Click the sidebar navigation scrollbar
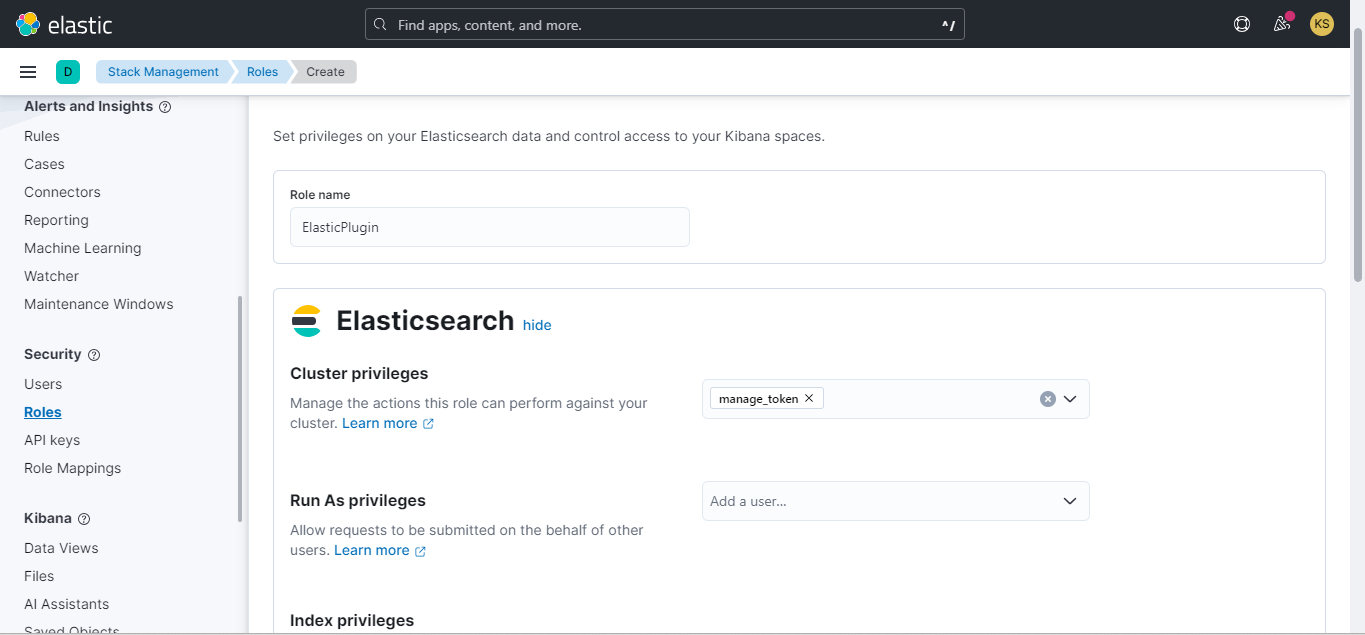1365x635 pixels. [240, 408]
